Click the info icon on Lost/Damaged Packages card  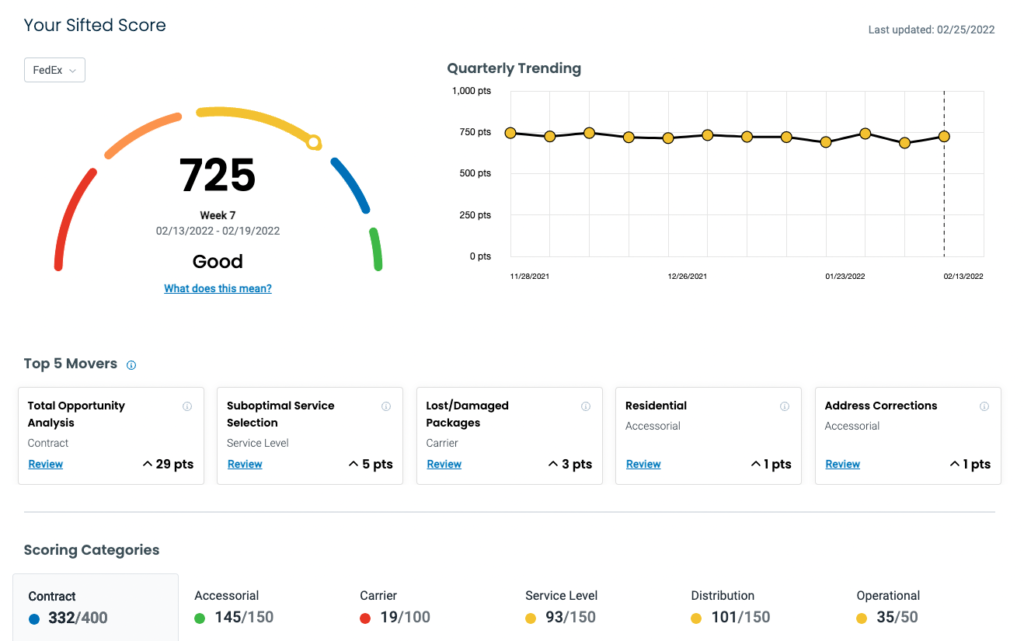coord(585,406)
